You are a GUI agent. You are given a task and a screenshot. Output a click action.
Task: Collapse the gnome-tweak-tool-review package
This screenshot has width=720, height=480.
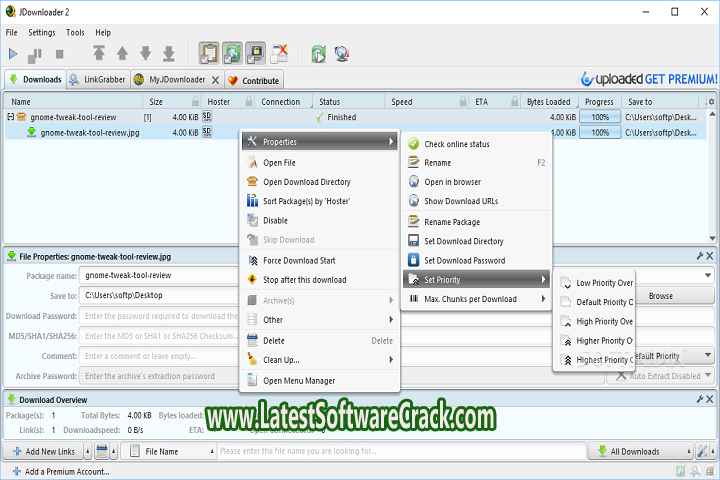(x=10, y=117)
